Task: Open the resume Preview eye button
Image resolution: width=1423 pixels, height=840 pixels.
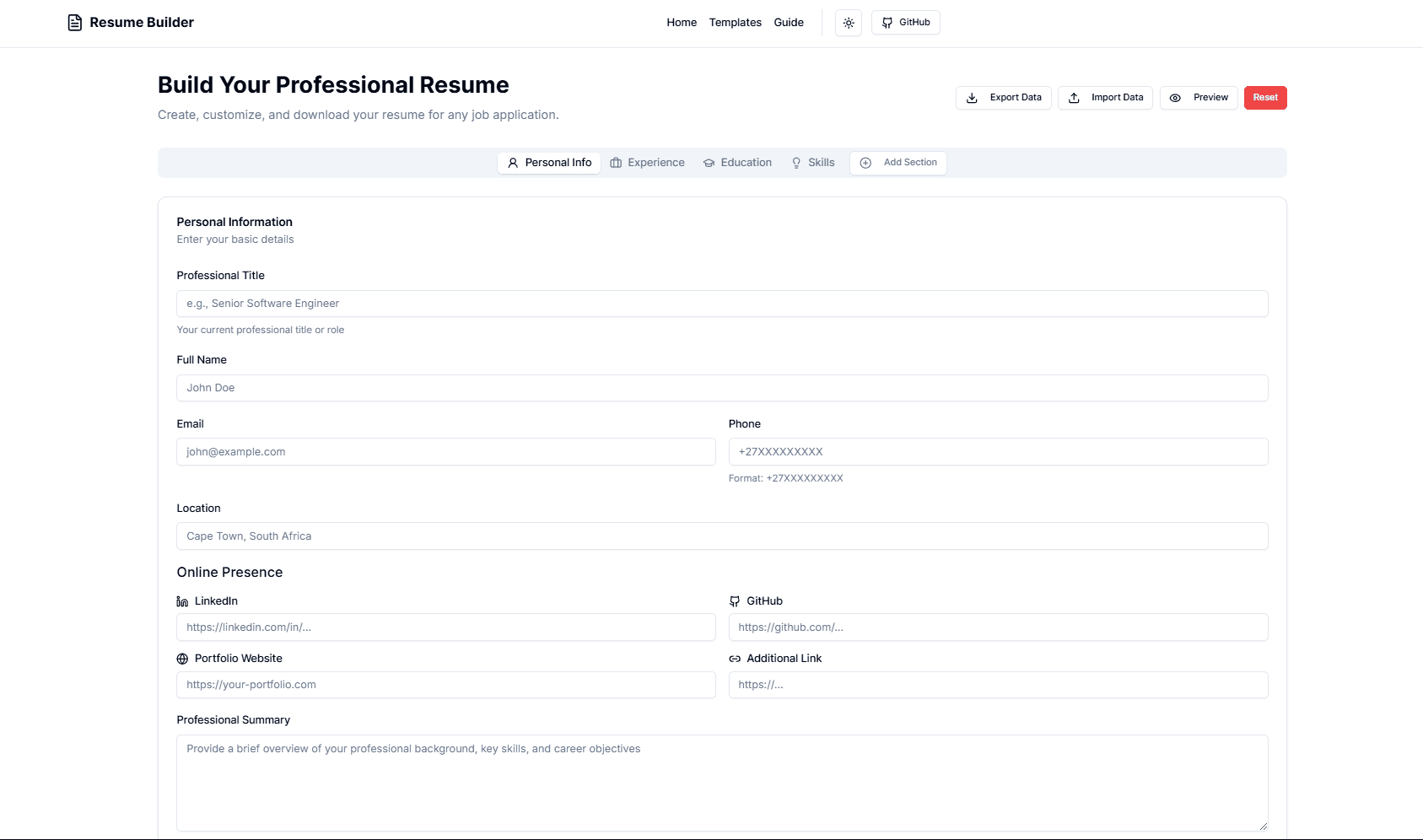Action: [x=1199, y=98]
